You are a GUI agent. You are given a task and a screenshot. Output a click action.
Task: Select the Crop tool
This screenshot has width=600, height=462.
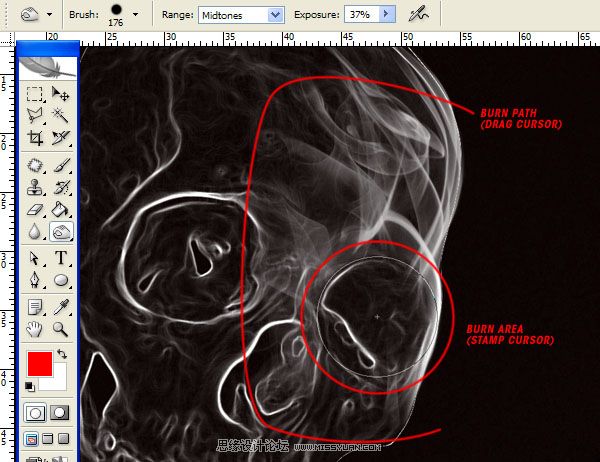[34, 138]
